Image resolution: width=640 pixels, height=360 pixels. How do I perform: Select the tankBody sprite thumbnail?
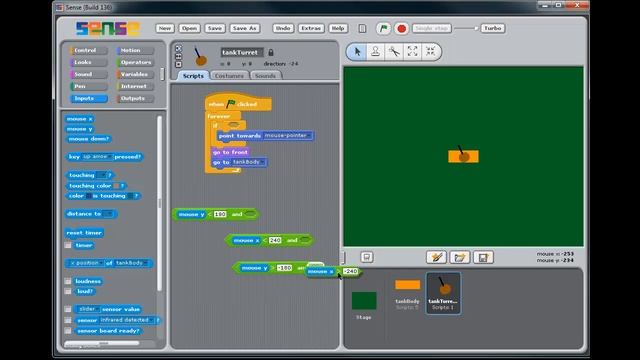pyautogui.click(x=407, y=294)
